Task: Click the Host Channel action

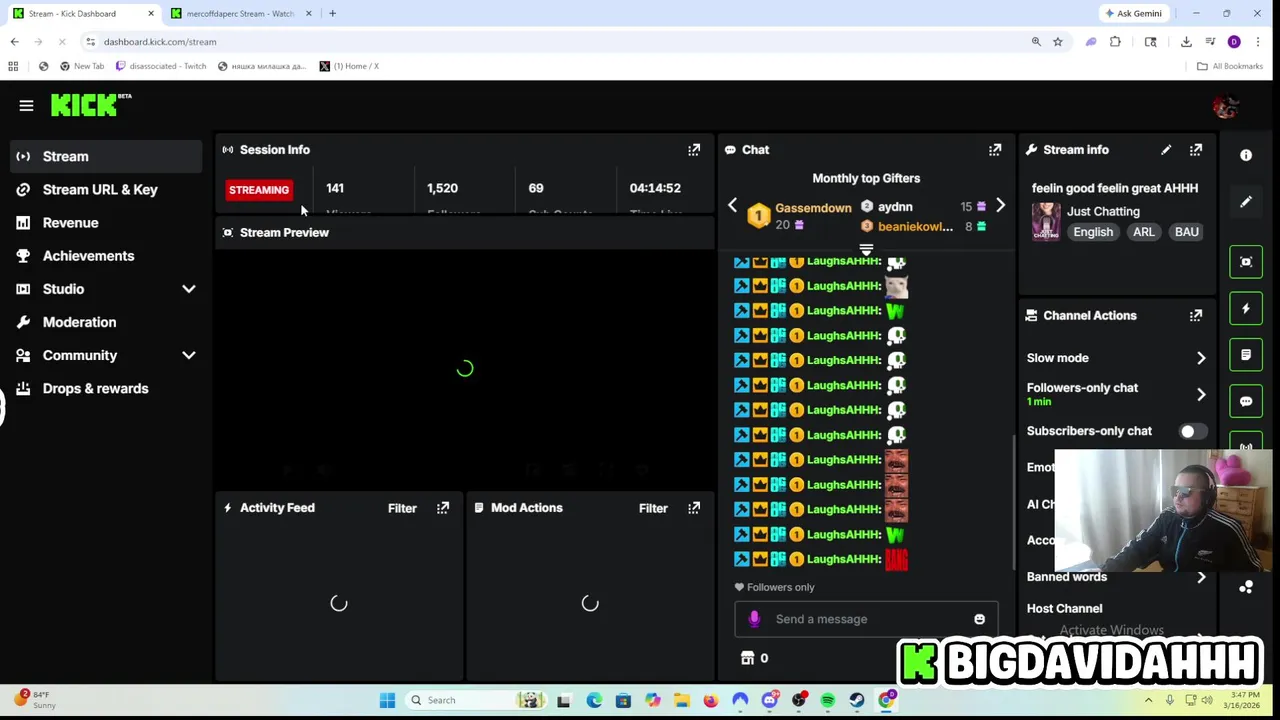Action: [1064, 609]
